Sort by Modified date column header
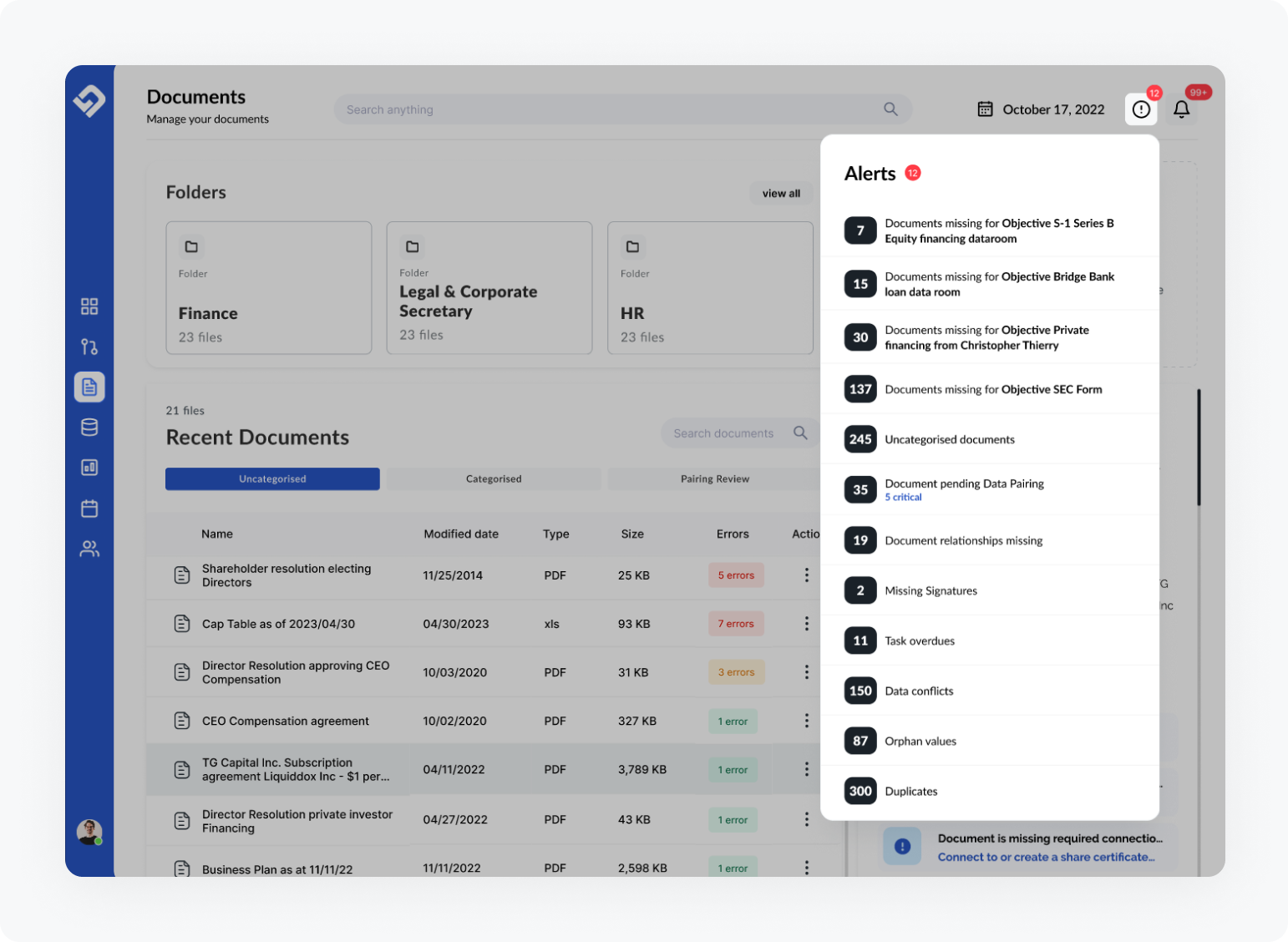Screen dimensions: 1288x947 pyautogui.click(x=461, y=534)
